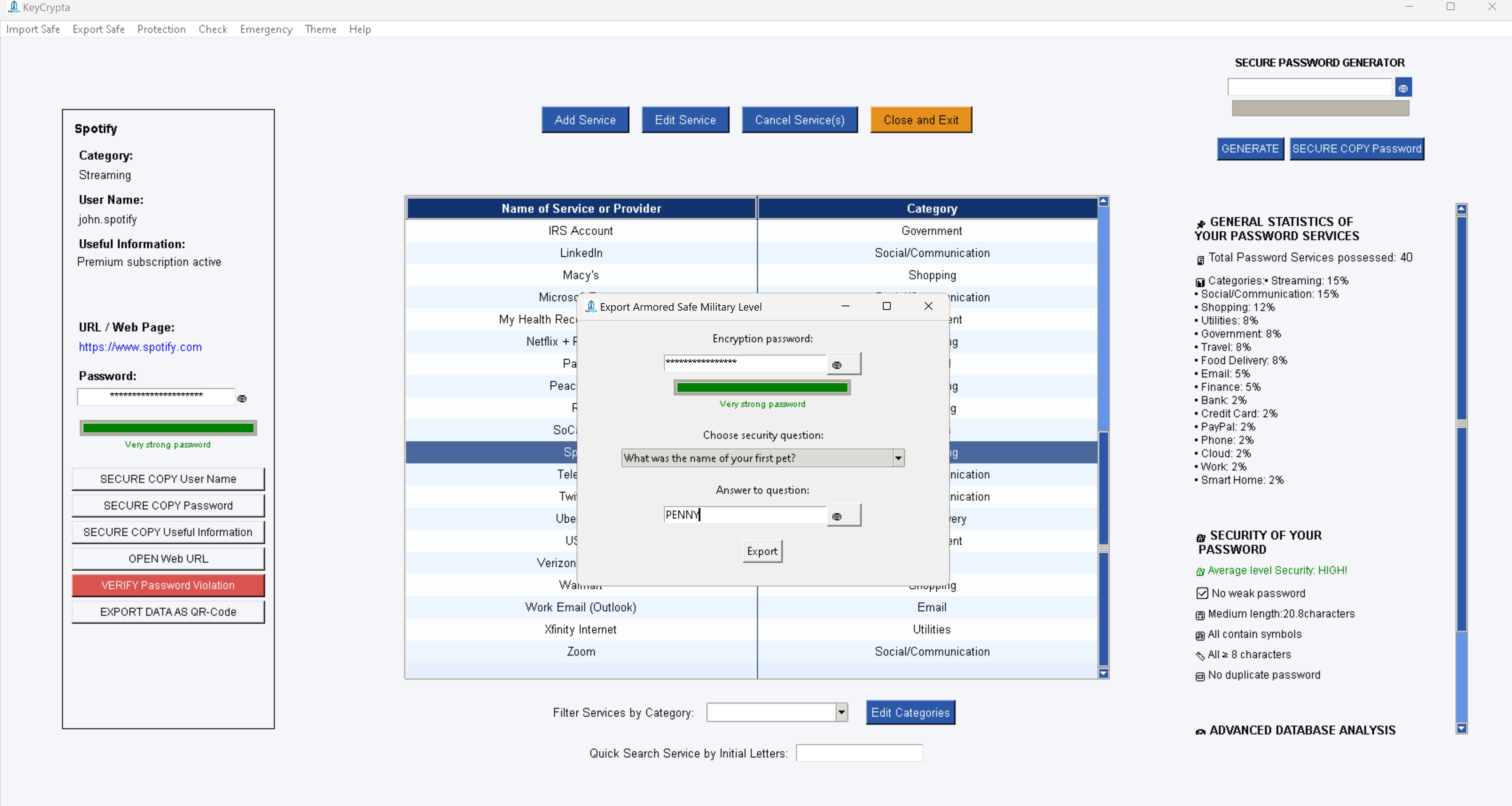The width and height of the screenshot is (1512, 806).
Task: Open the Theme menu
Action: (x=320, y=29)
